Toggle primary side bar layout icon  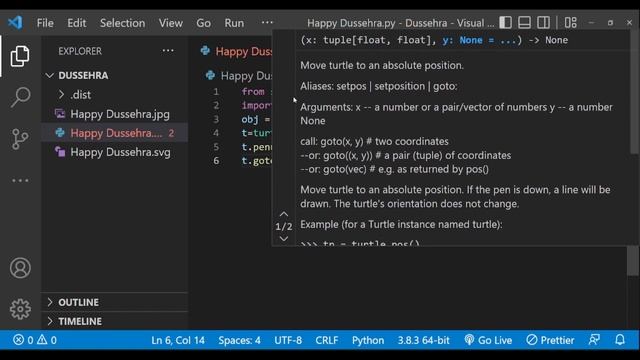(x=505, y=22)
